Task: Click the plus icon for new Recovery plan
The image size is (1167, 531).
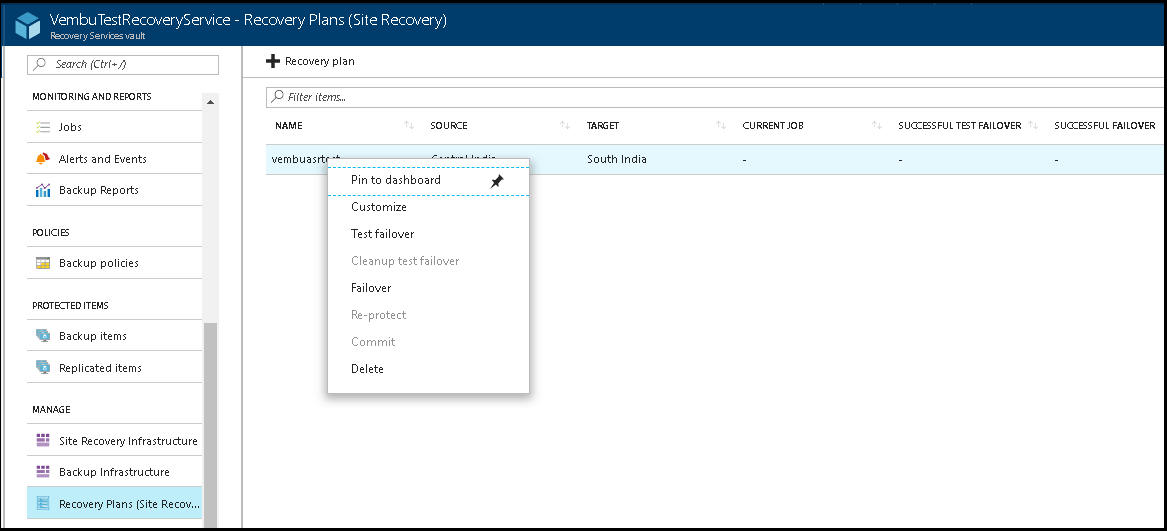Action: (x=273, y=61)
